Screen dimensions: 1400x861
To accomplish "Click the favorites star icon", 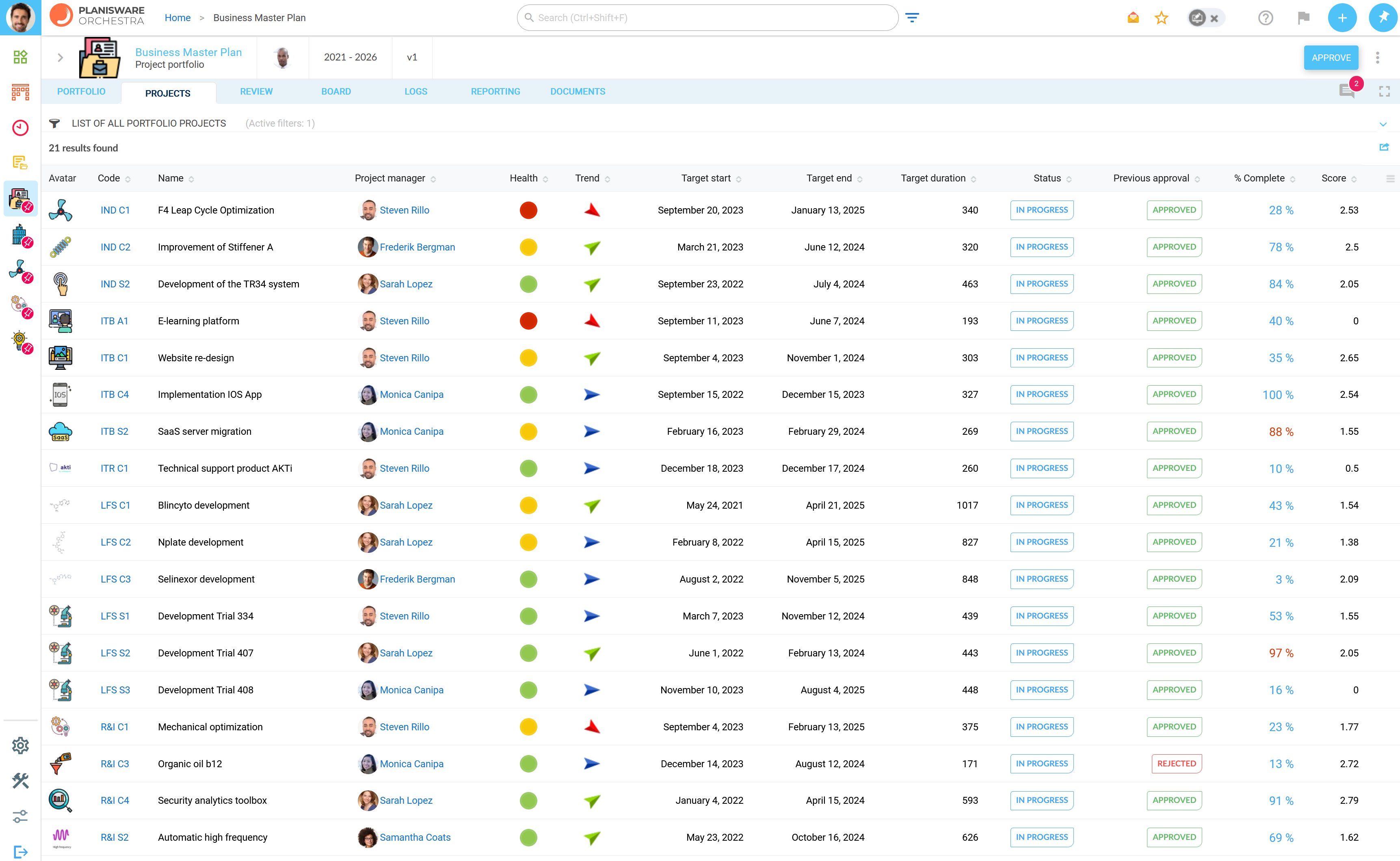I will [x=1161, y=17].
